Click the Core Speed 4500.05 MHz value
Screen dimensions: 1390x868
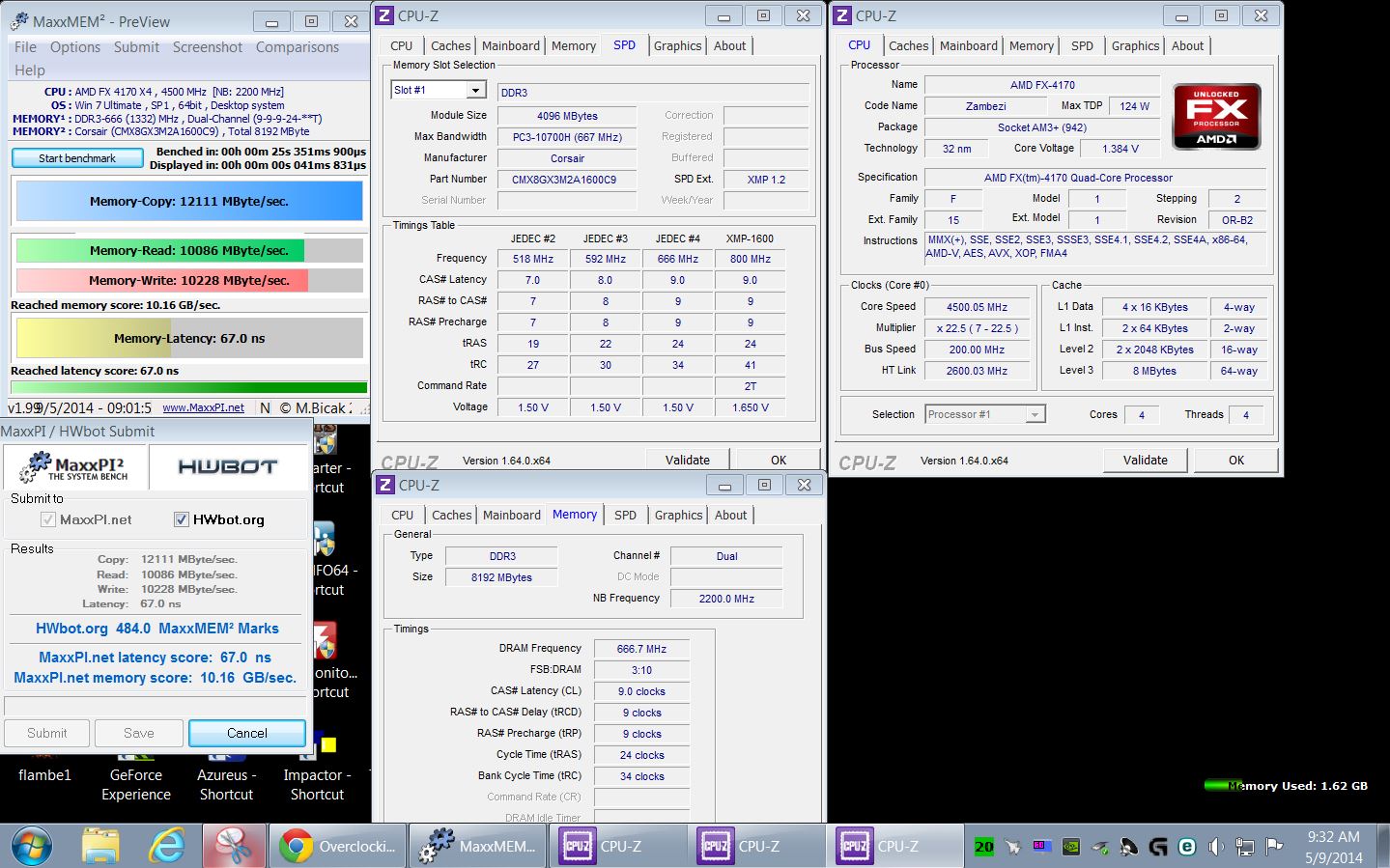pos(977,307)
